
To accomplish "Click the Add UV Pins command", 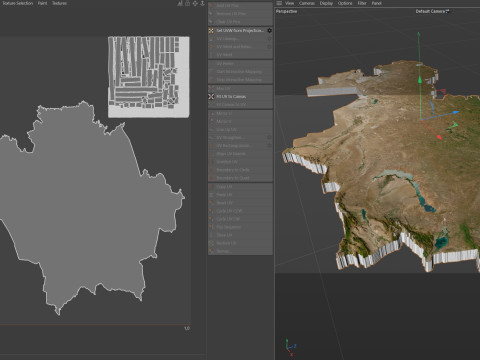I will click(x=240, y=6).
